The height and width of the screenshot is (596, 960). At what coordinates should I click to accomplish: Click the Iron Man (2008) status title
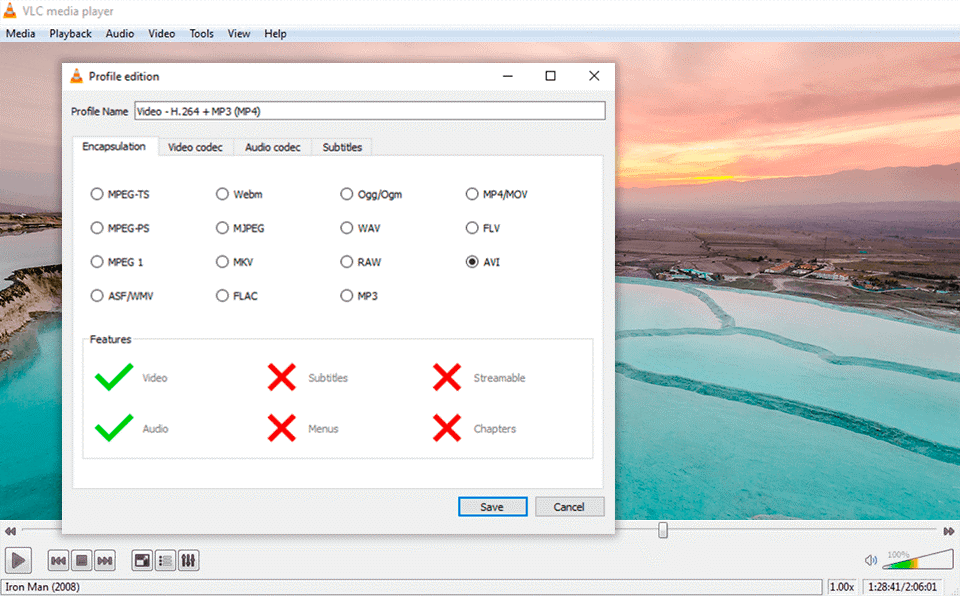(43, 587)
